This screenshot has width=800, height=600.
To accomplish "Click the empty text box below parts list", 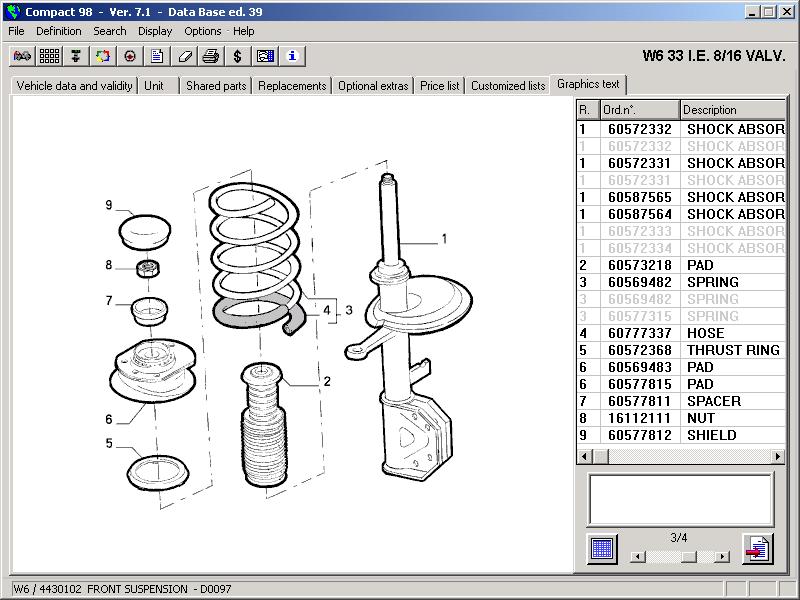I will click(681, 499).
